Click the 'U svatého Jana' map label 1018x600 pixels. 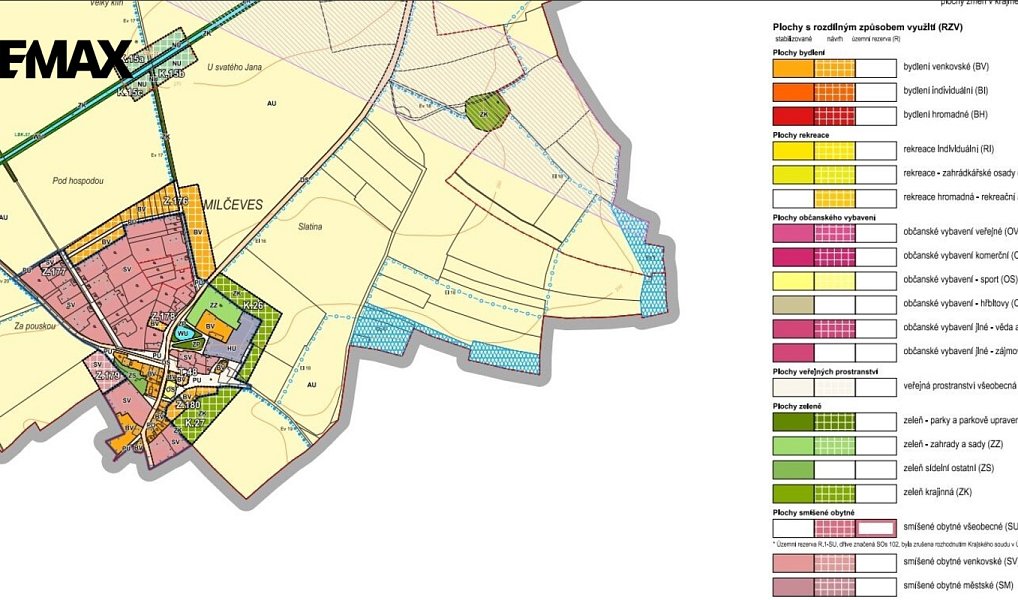coord(234,67)
